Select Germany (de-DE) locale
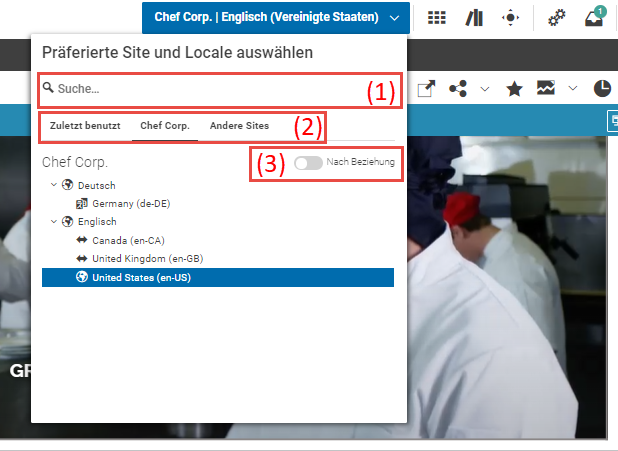Viewport: 618px width, 451px height. (x=131, y=204)
